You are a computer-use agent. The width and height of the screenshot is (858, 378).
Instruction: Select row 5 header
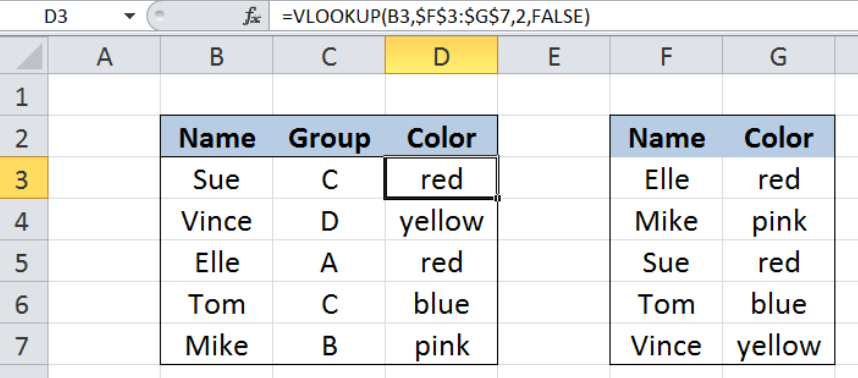[x=24, y=261]
